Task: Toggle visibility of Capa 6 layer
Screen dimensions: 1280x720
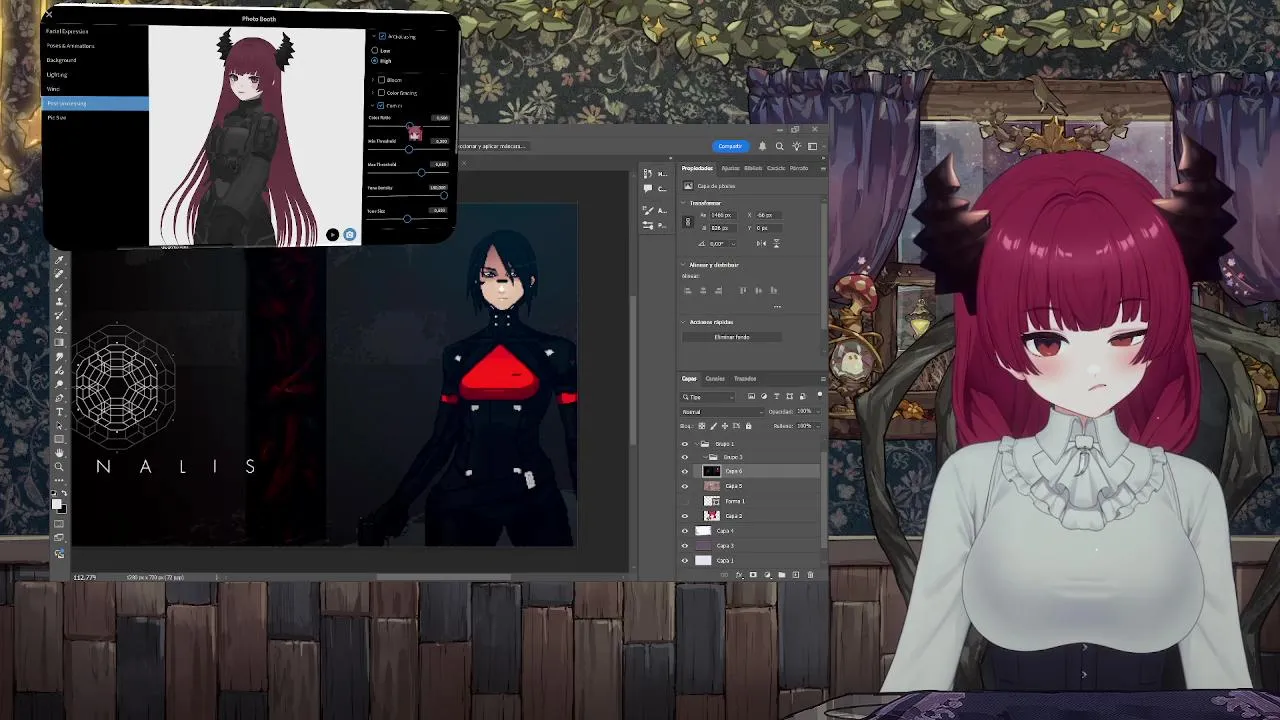Action: coord(685,471)
